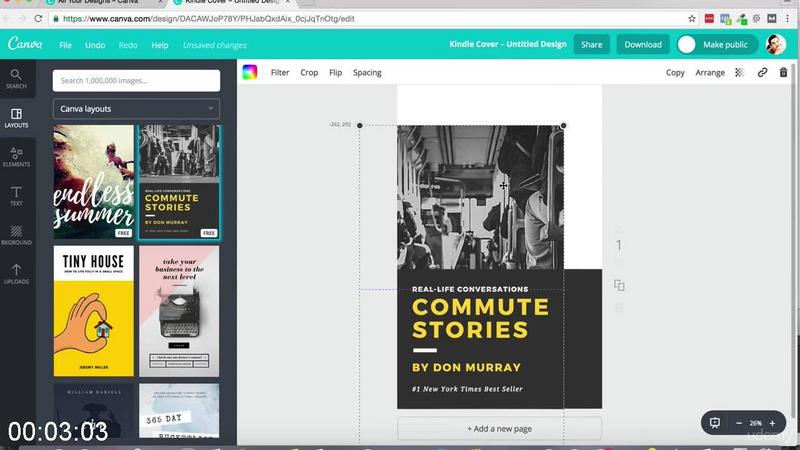Viewport: 800px width, 450px height.
Task: Click Undo in the top bar
Action: [x=95, y=45]
